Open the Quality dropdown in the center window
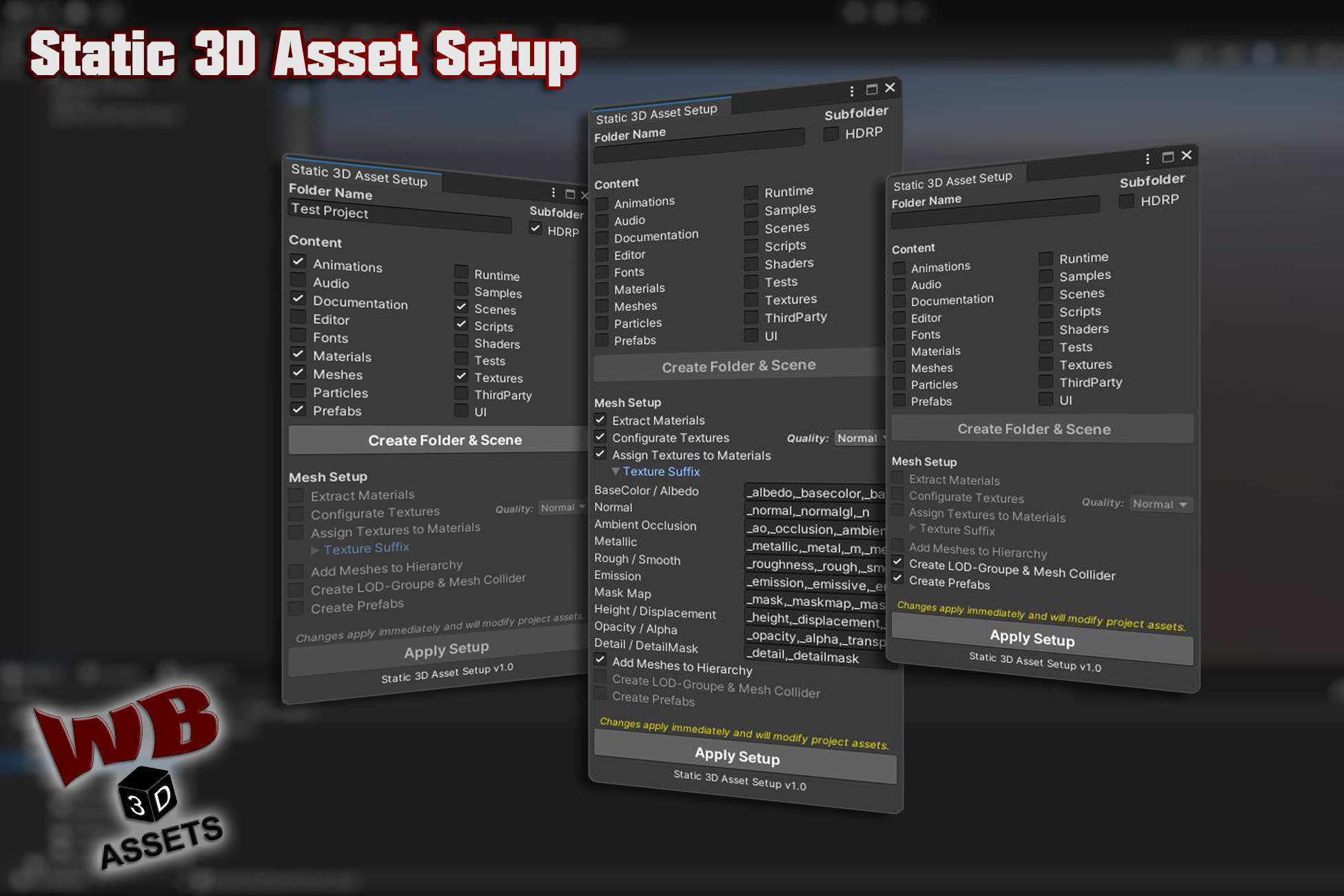The height and width of the screenshot is (896, 1344). tap(858, 438)
